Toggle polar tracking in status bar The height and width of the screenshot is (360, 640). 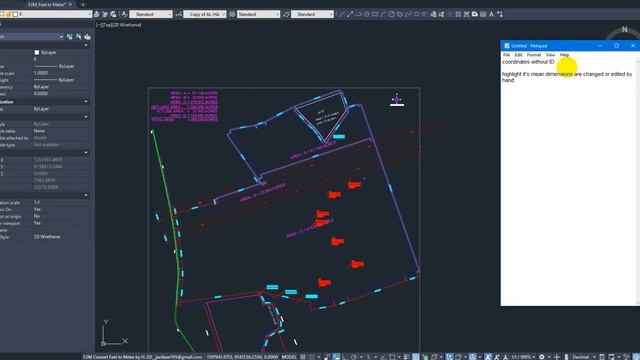click(354, 357)
